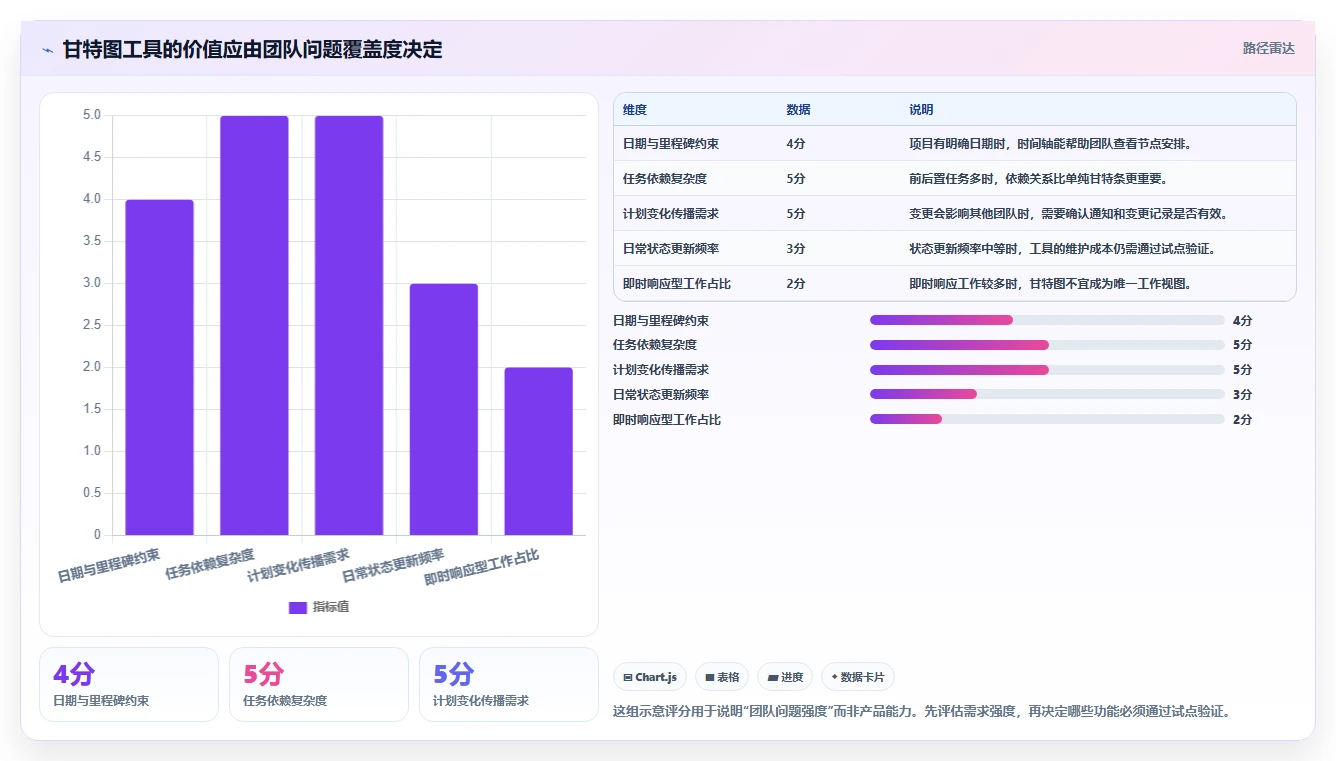Click the 日期与里程碑约束 chart bar
This screenshot has width=1336, height=761.
pyautogui.click(x=159, y=367)
